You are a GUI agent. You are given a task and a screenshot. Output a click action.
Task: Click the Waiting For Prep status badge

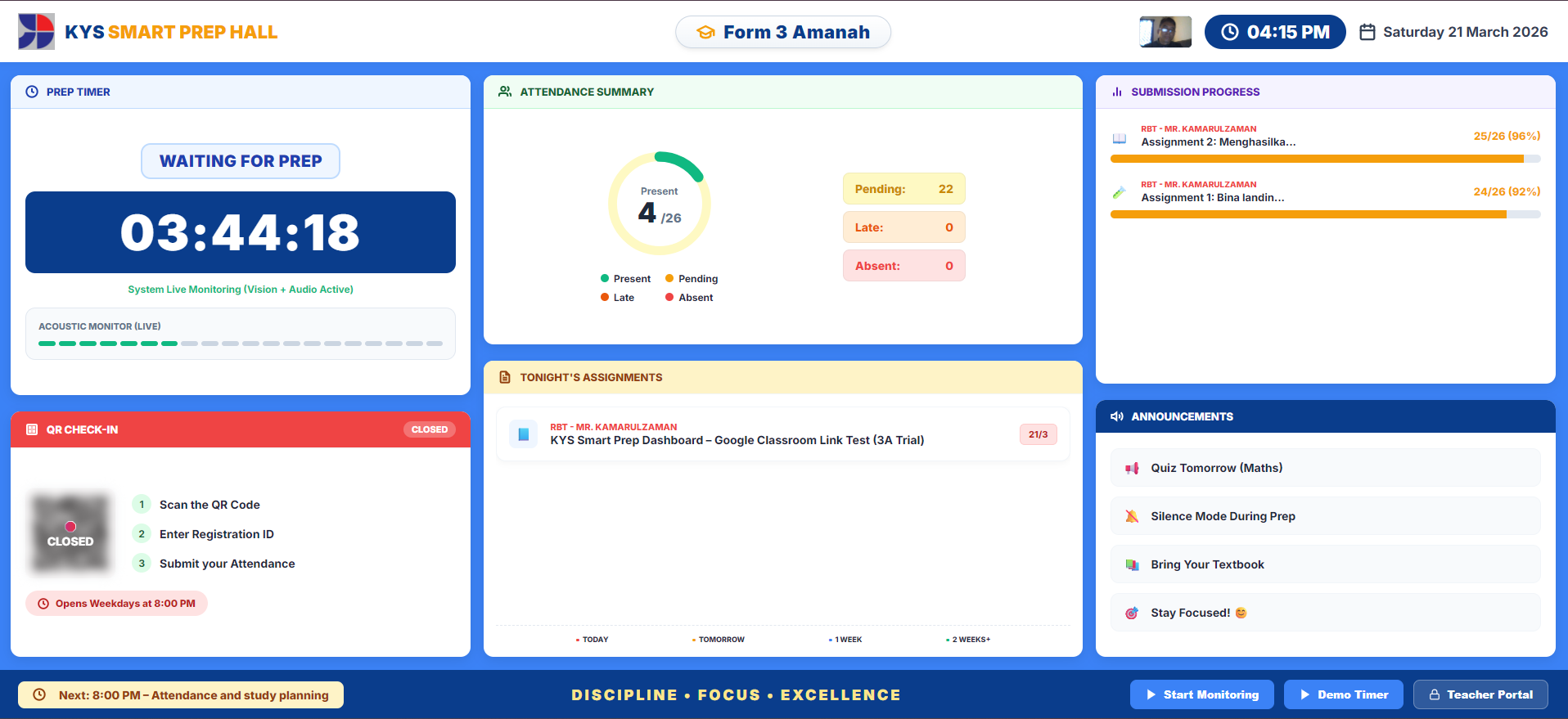click(x=241, y=161)
